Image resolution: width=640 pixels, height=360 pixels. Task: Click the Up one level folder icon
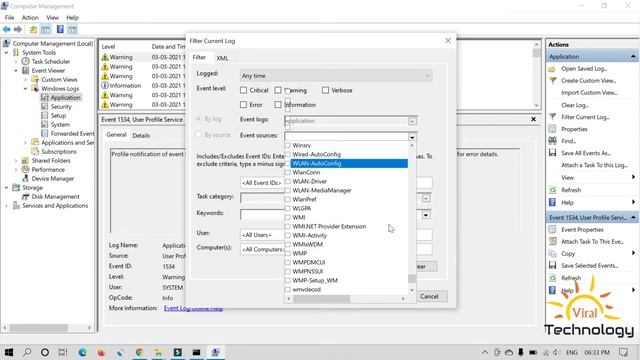[33, 29]
